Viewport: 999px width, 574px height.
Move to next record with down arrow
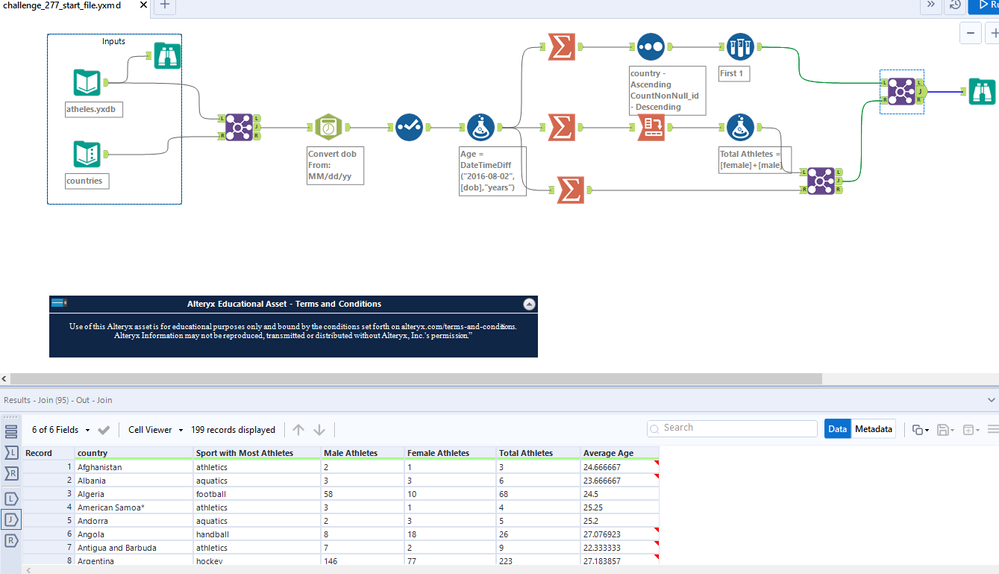click(x=319, y=430)
